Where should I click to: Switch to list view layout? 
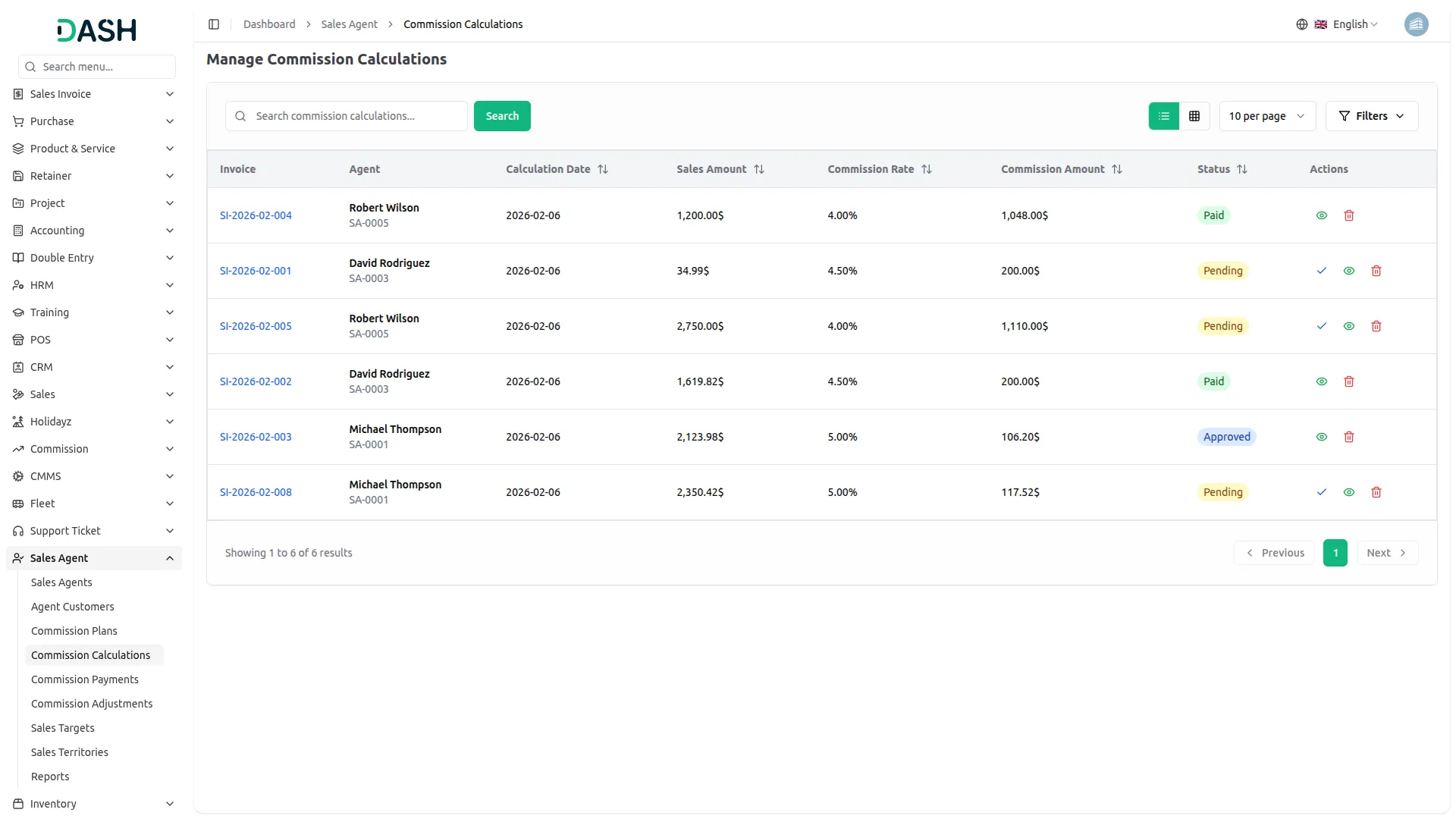tap(1163, 116)
